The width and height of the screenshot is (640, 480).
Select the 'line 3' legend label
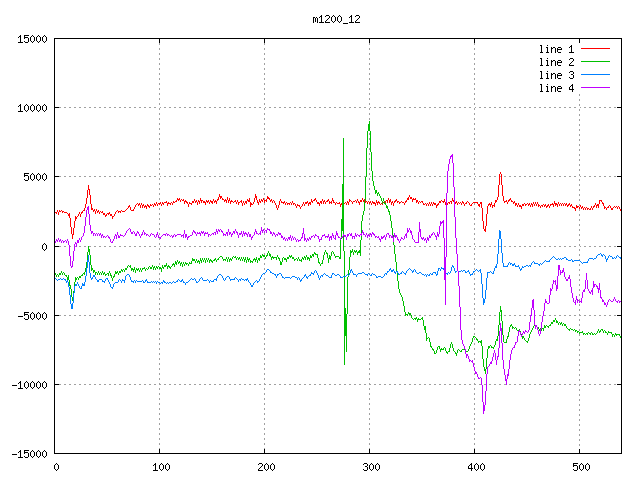pyautogui.click(x=557, y=75)
